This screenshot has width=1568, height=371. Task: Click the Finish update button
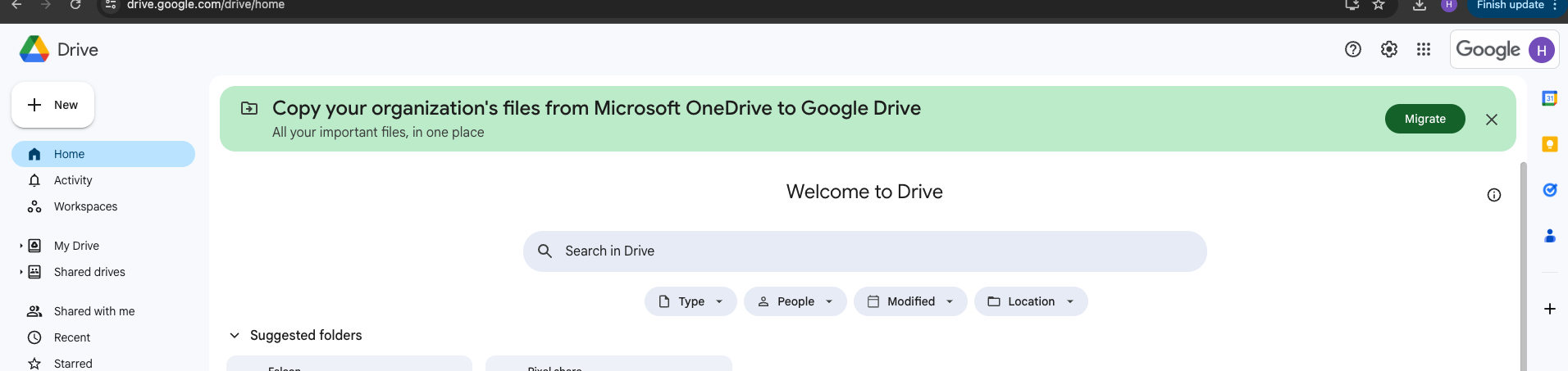pos(1511,5)
